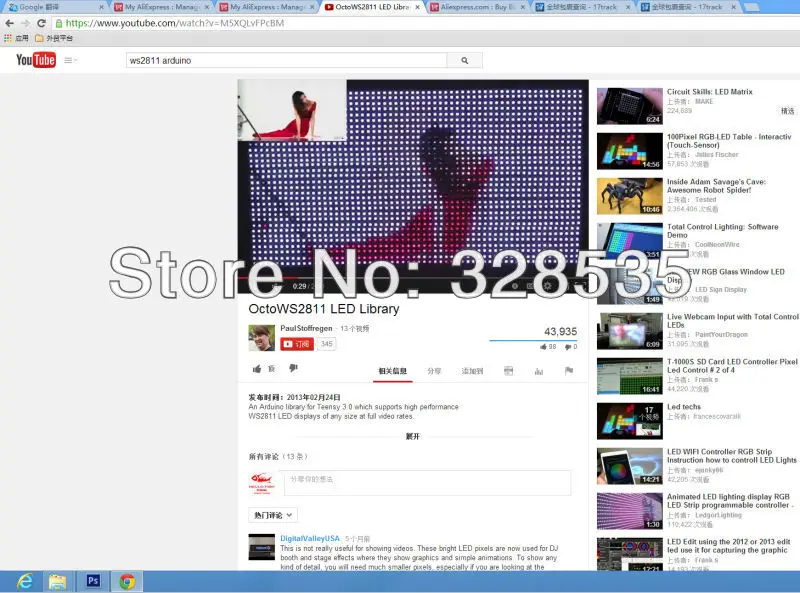Click the 345 subscriber count
The width and height of the screenshot is (800, 593).
(327, 344)
